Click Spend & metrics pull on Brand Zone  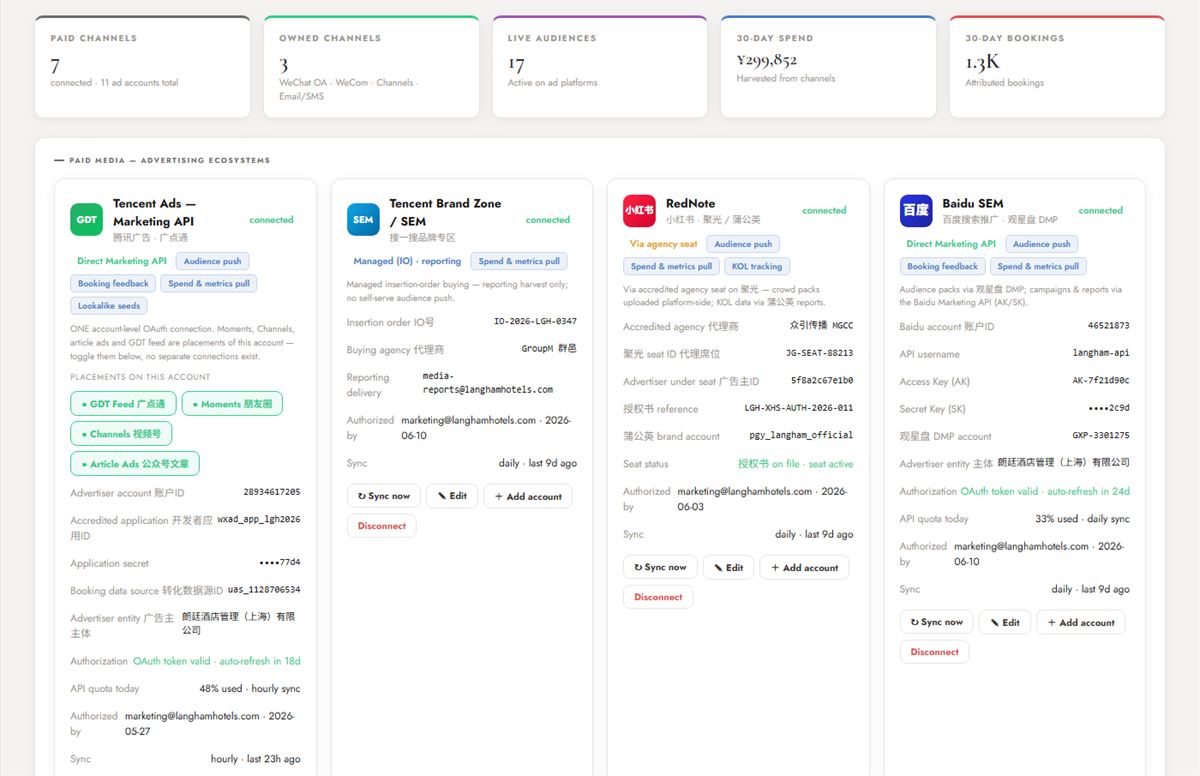pos(519,261)
